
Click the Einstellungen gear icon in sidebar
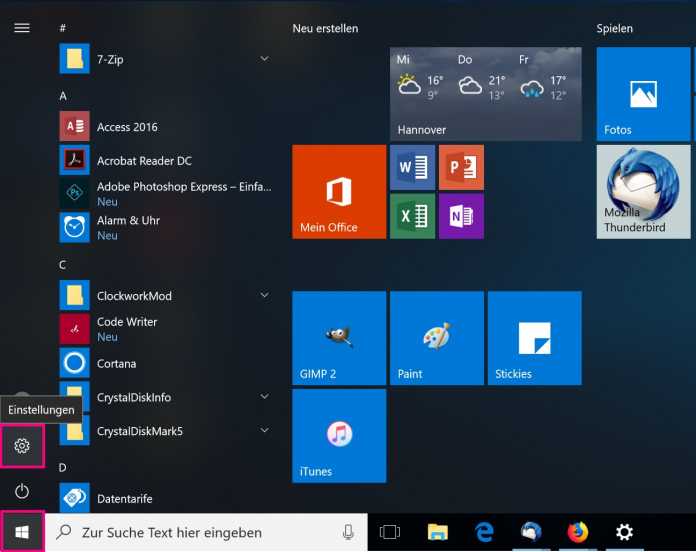pyautogui.click(x=22, y=446)
